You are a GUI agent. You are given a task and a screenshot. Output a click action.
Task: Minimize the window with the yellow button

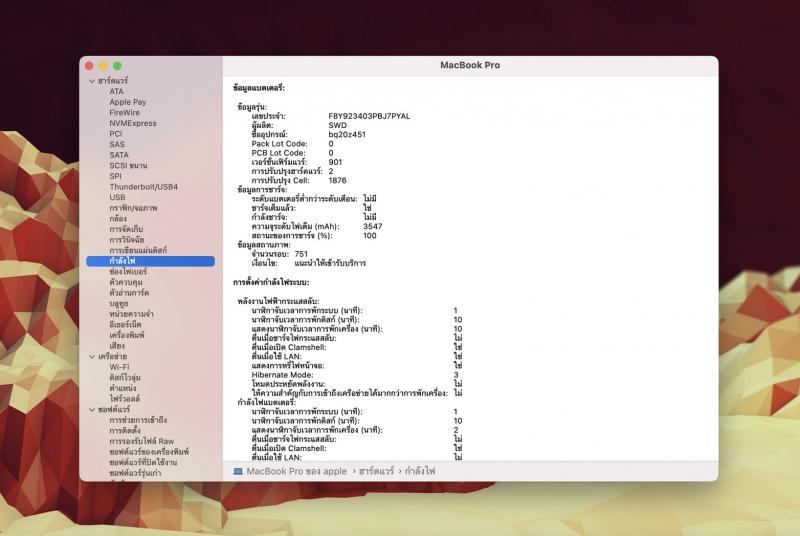103,66
